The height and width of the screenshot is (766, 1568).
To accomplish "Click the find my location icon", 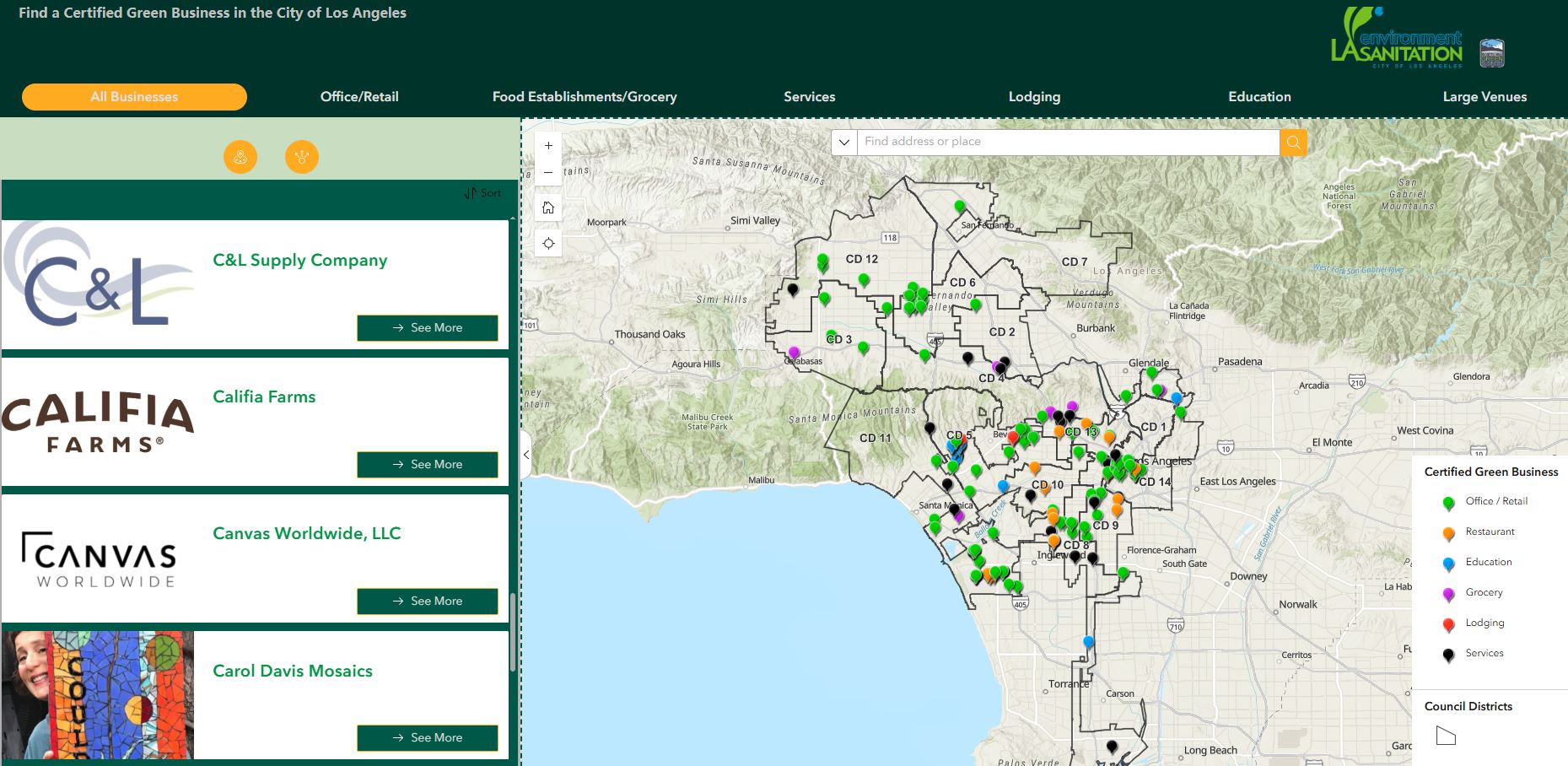I will click(548, 244).
